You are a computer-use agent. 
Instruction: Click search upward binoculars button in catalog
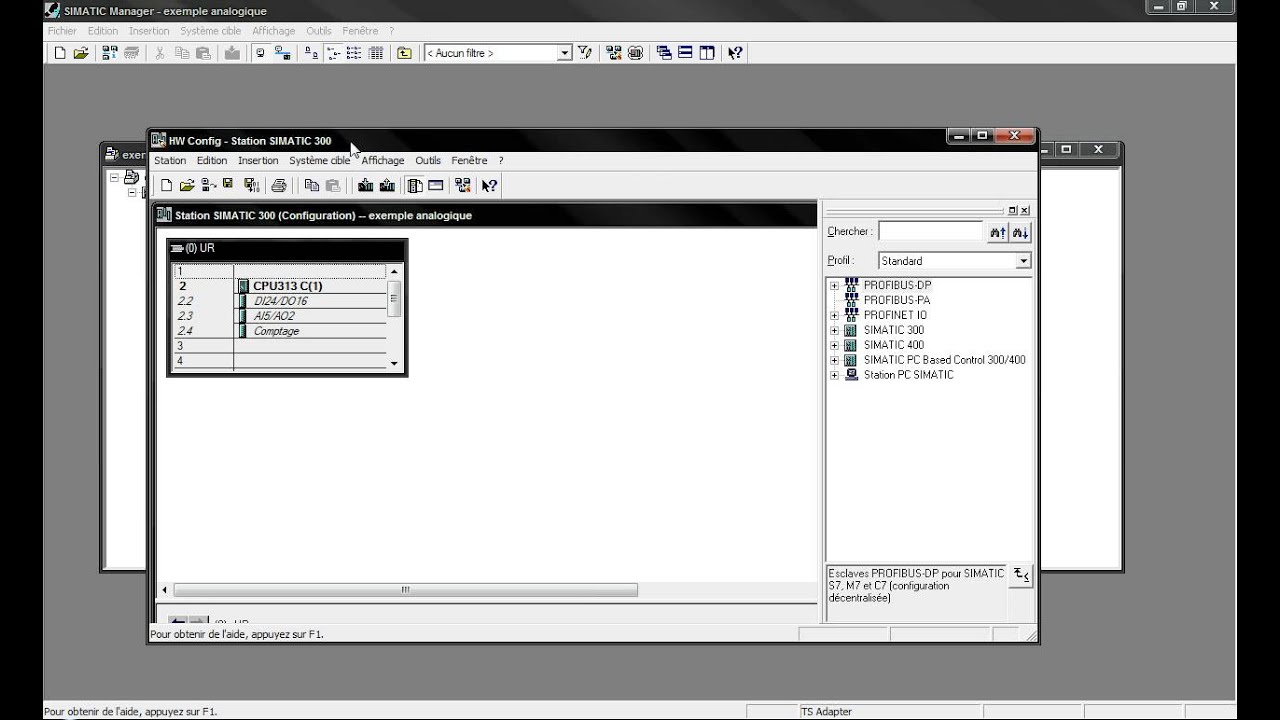[x=998, y=232]
